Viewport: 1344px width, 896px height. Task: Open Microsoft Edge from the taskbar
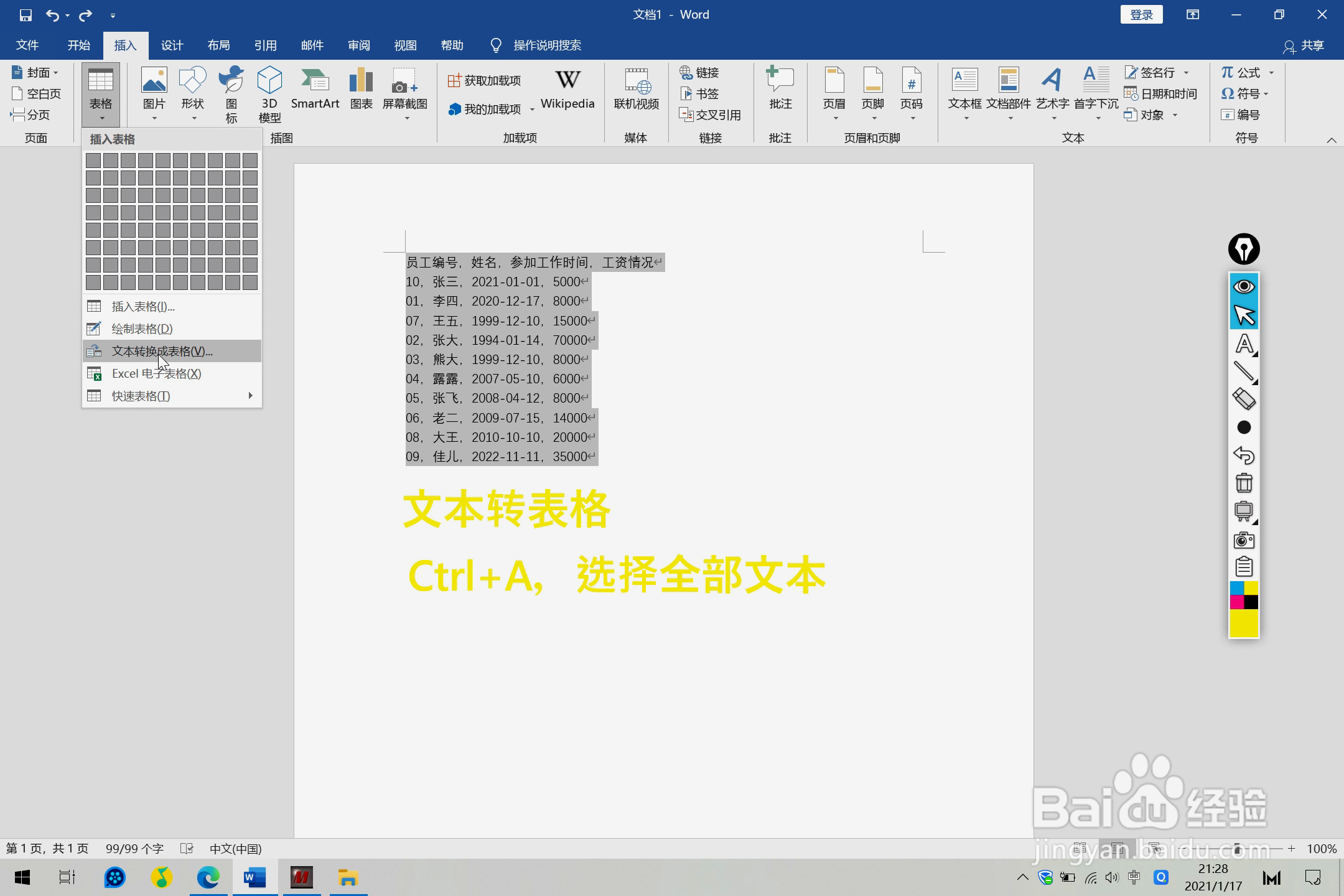point(208,877)
